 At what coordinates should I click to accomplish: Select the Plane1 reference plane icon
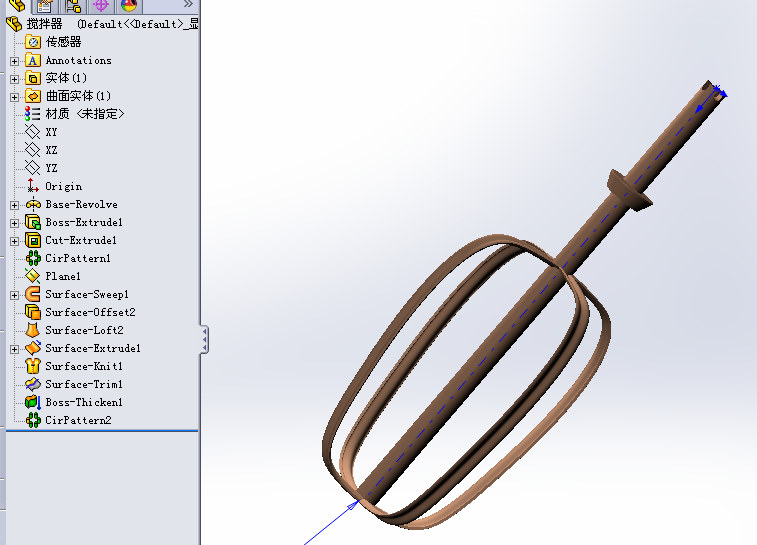coord(33,276)
